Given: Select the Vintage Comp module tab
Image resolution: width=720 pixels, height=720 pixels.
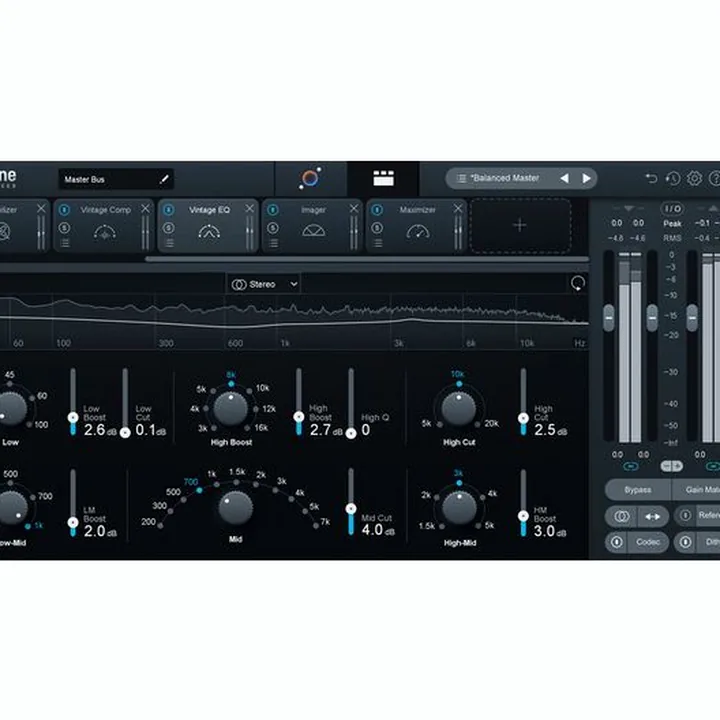Looking at the screenshot, I should (x=104, y=225).
